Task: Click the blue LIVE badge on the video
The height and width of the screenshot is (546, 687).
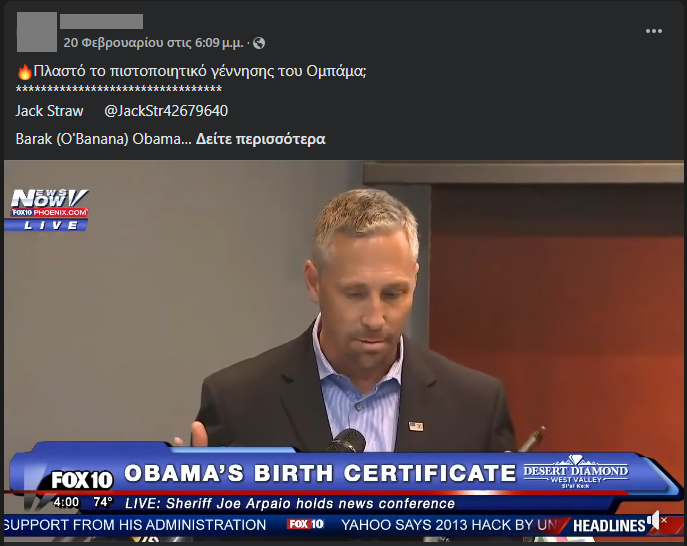Action: coord(47,225)
